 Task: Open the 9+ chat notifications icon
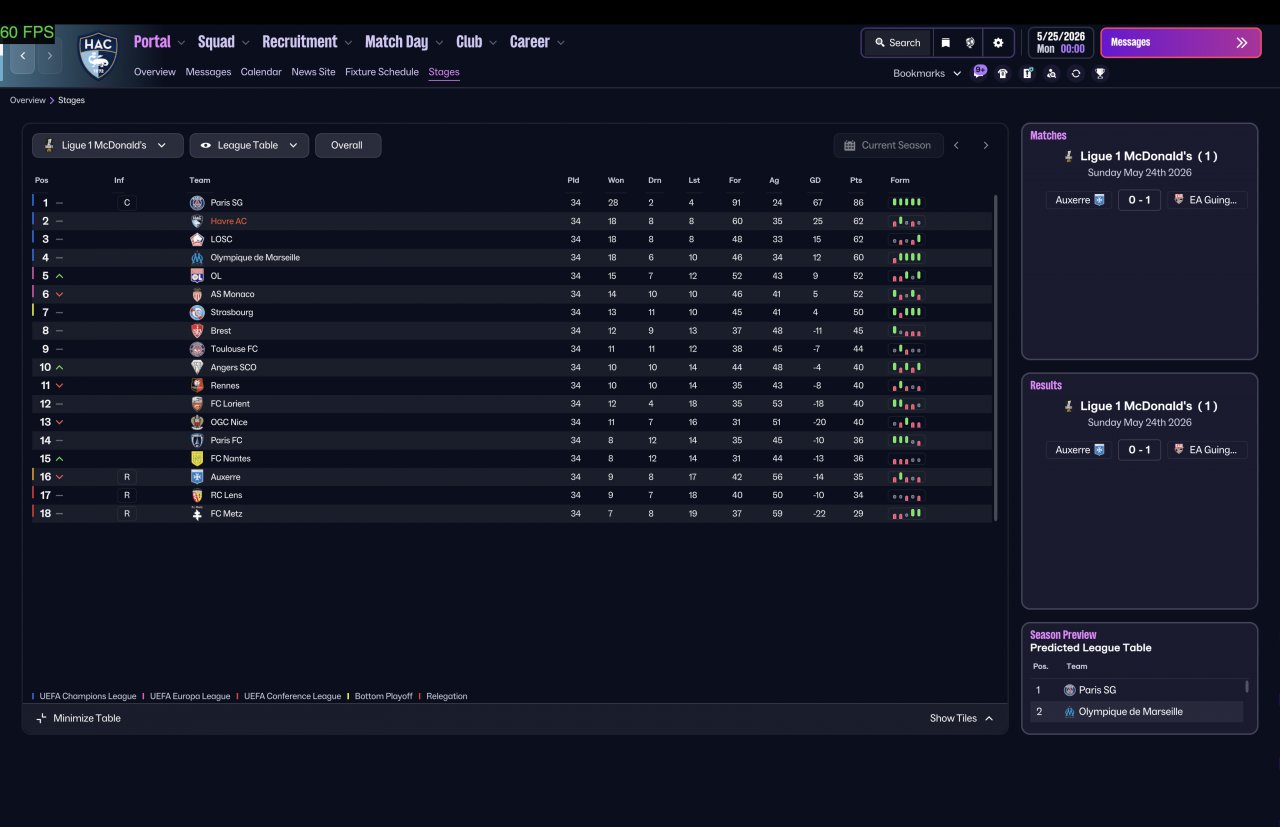point(980,72)
